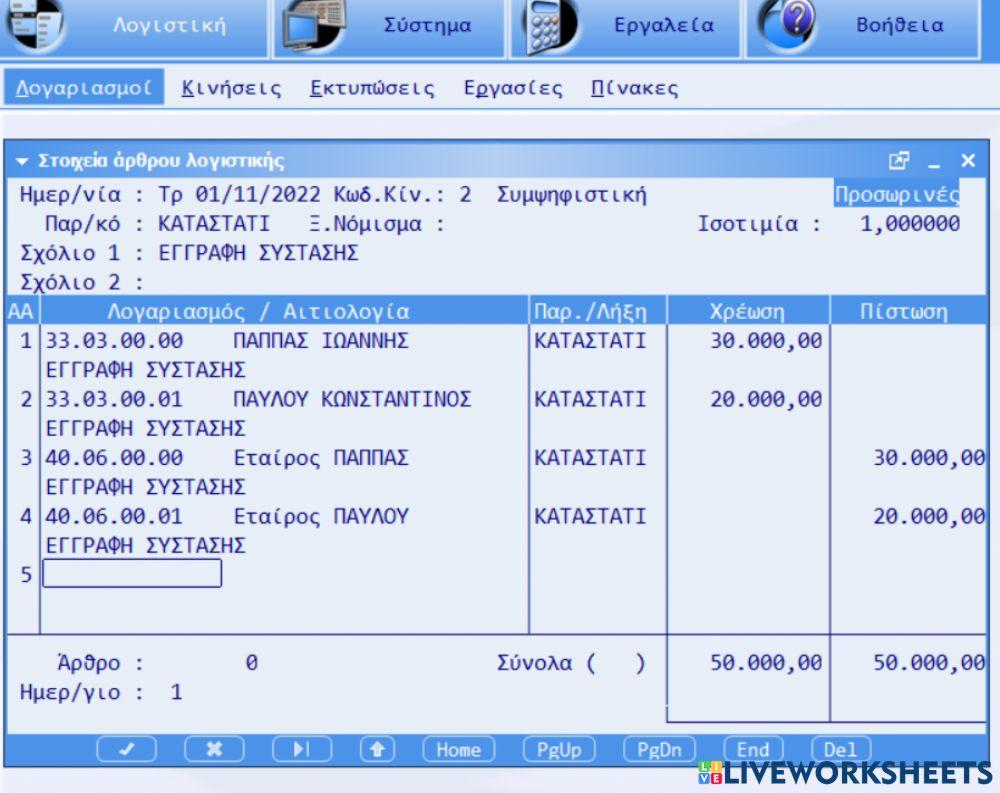
Task: Click the empty account input on row 5
Action: (133, 574)
